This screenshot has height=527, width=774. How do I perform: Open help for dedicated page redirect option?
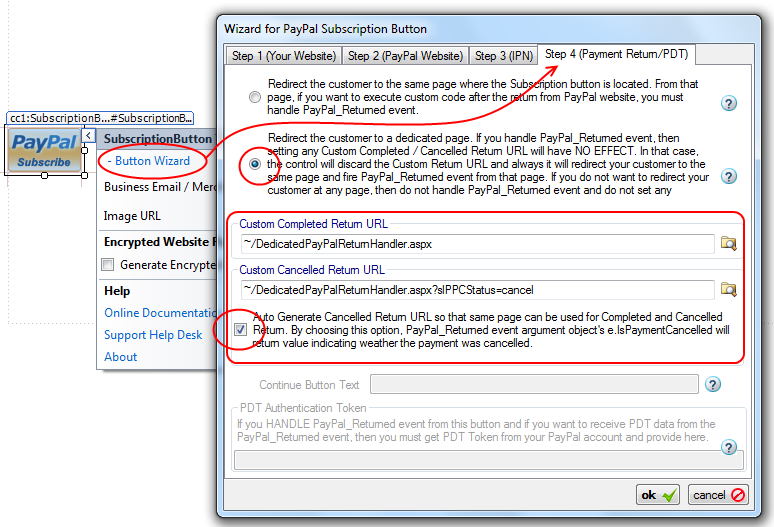click(729, 176)
